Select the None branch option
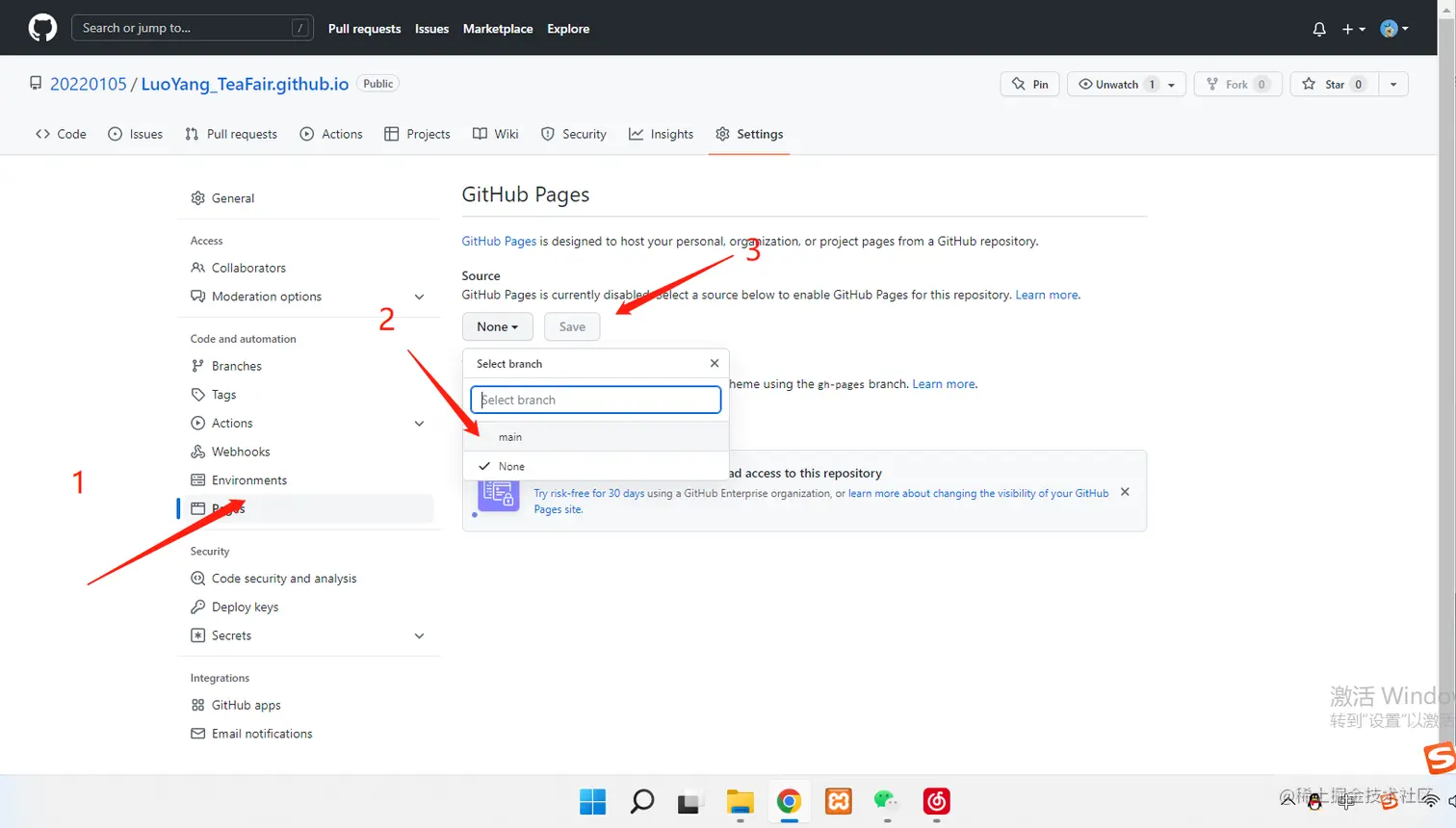 (x=595, y=466)
